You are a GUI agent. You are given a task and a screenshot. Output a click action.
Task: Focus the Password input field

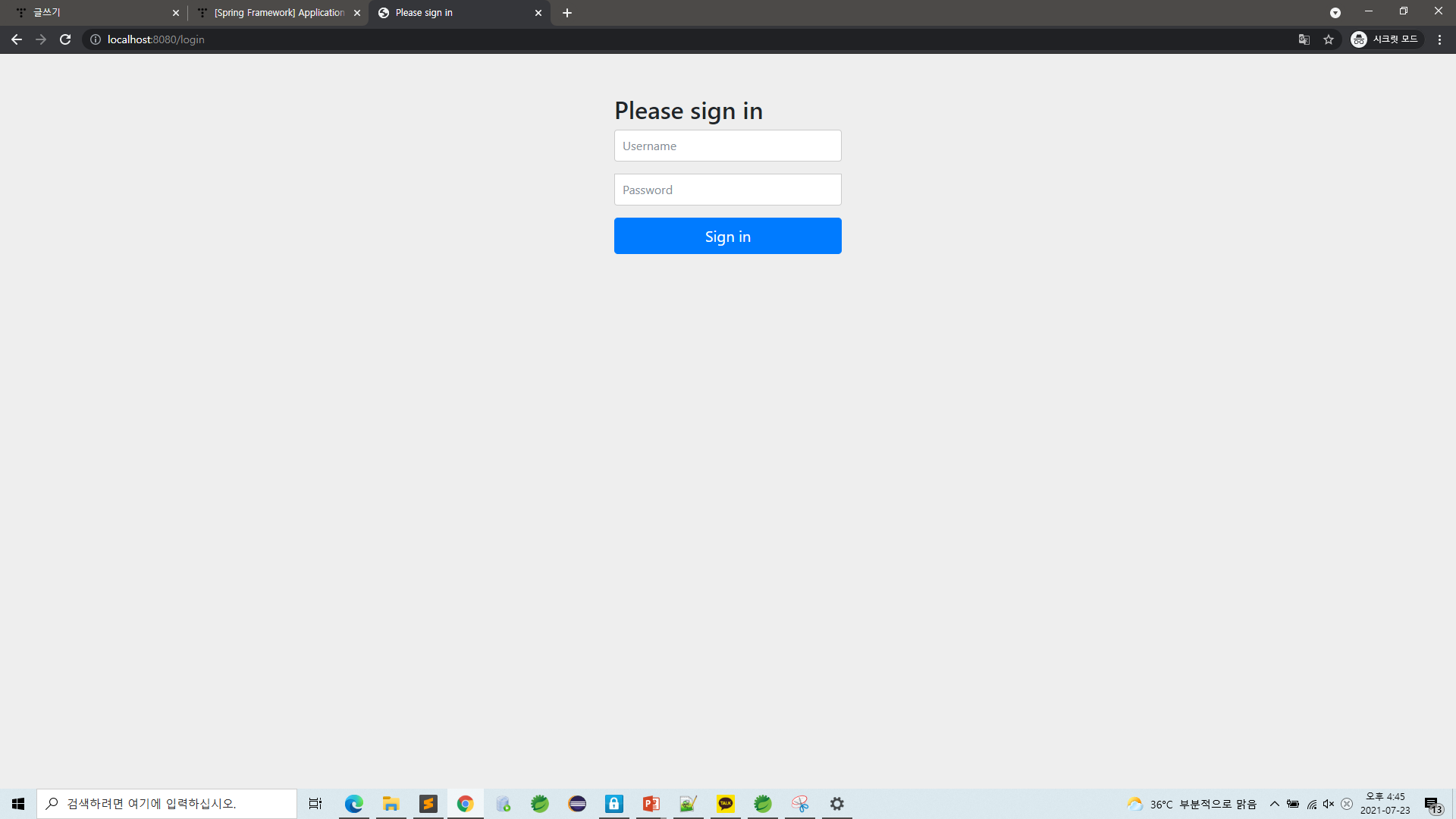727,190
